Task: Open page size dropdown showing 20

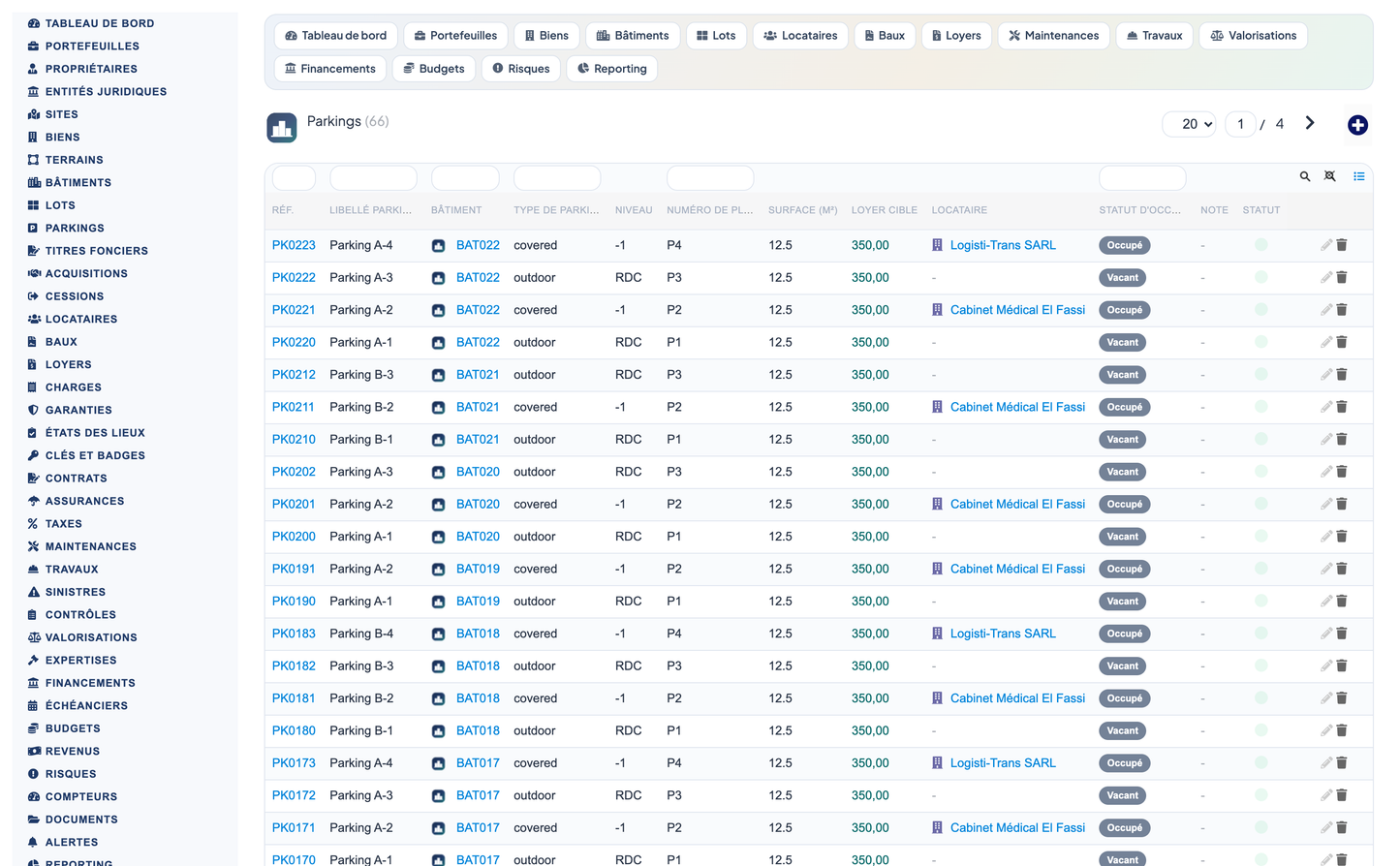Action: point(1189,124)
